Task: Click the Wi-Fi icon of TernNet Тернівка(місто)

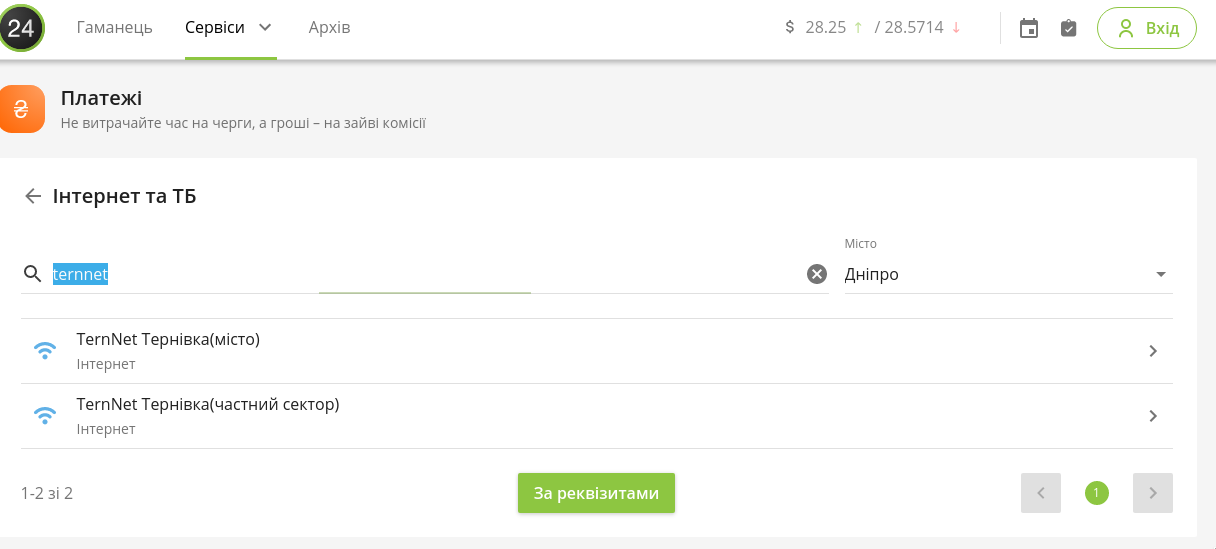Action: pyautogui.click(x=45, y=351)
